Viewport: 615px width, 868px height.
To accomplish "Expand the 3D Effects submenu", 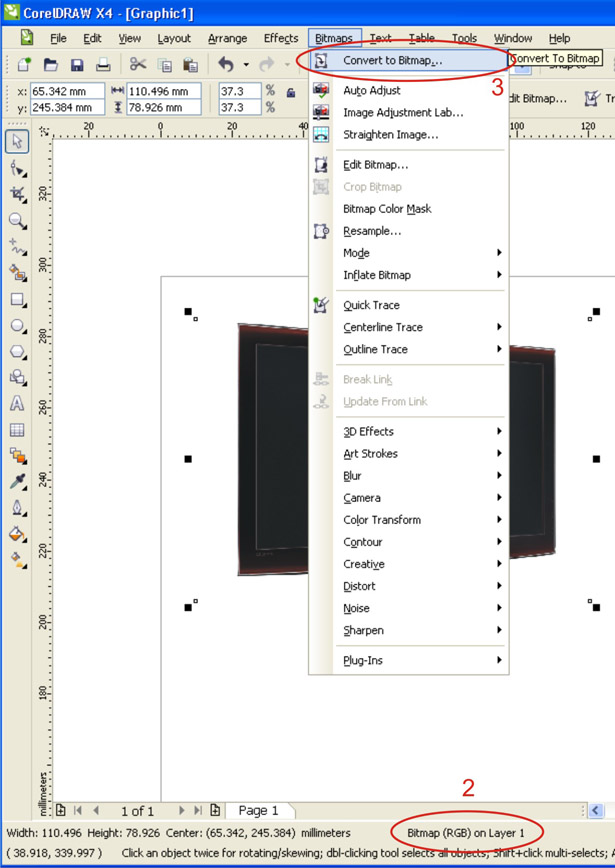I will pyautogui.click(x=421, y=431).
